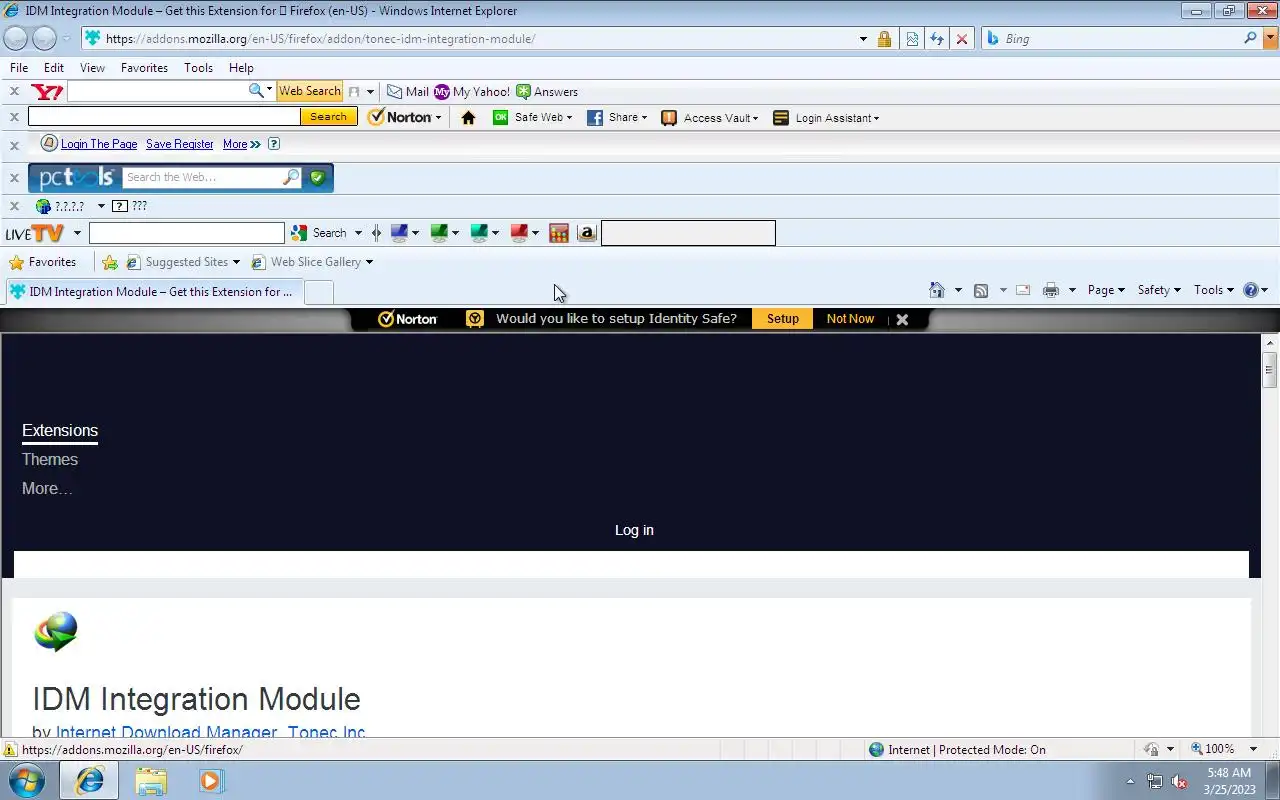Click into the LiveTV toolbar search box
1280x800 pixels.
(x=187, y=233)
